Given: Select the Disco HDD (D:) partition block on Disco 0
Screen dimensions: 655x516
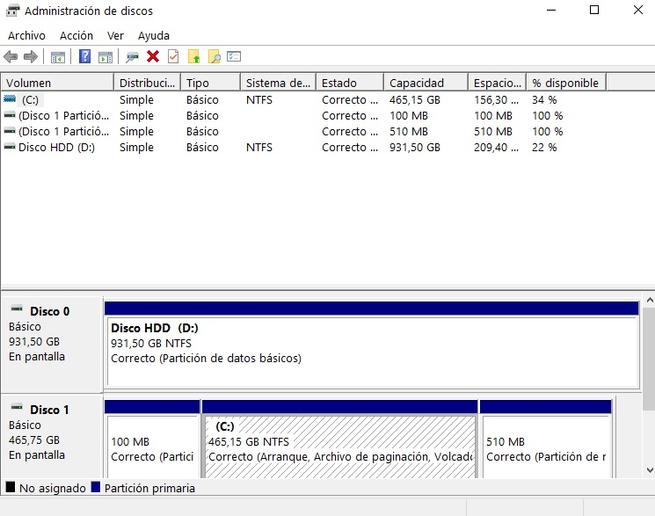Looking at the screenshot, I should [372, 346].
